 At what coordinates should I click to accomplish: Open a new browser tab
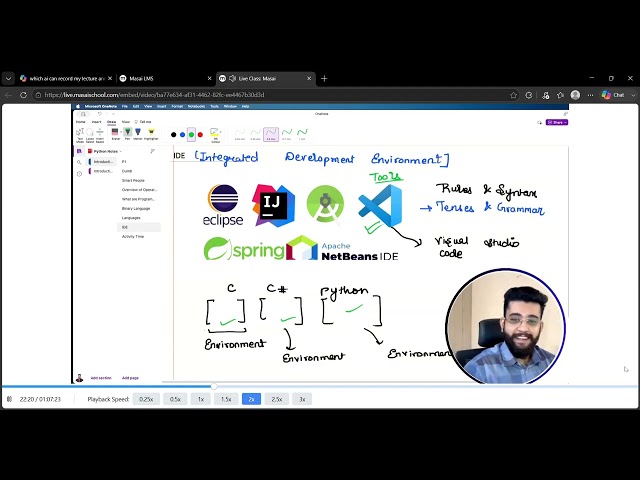(x=324, y=78)
